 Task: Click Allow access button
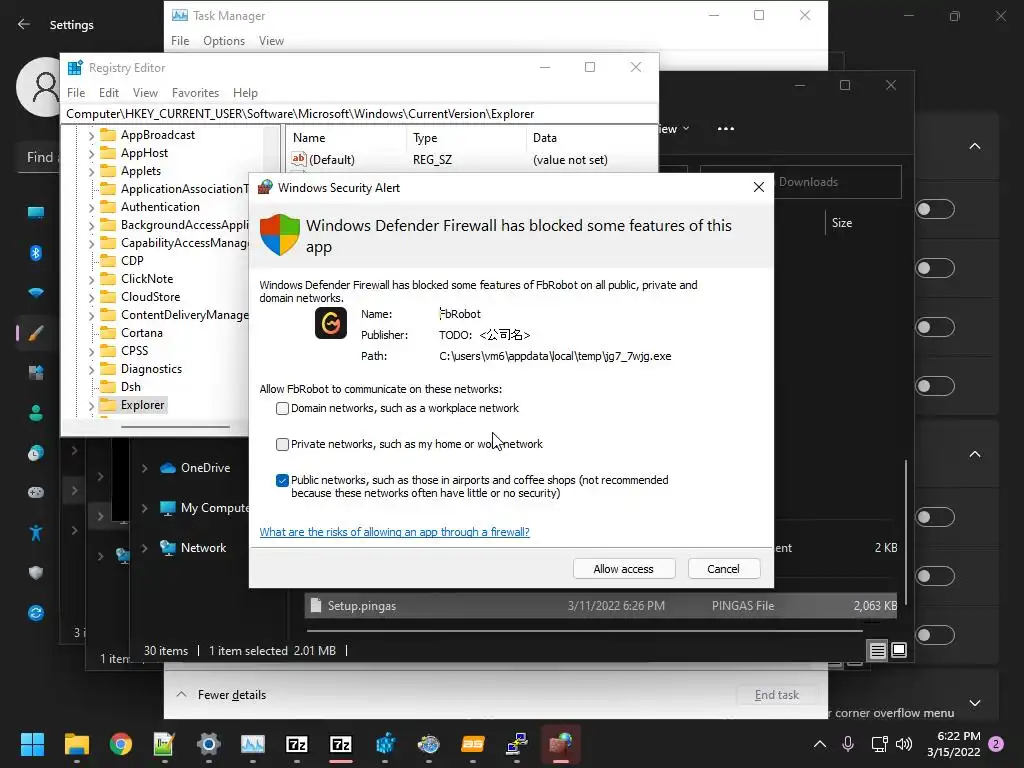point(624,569)
